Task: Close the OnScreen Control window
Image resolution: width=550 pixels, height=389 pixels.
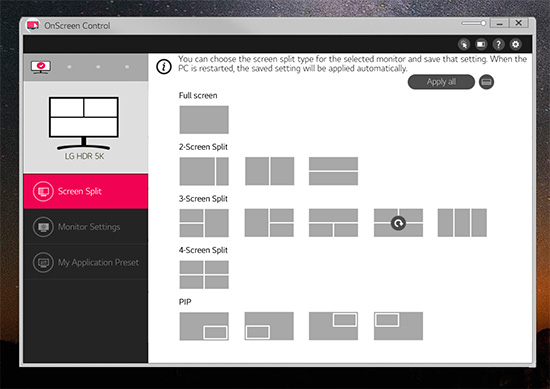Action: click(518, 23)
